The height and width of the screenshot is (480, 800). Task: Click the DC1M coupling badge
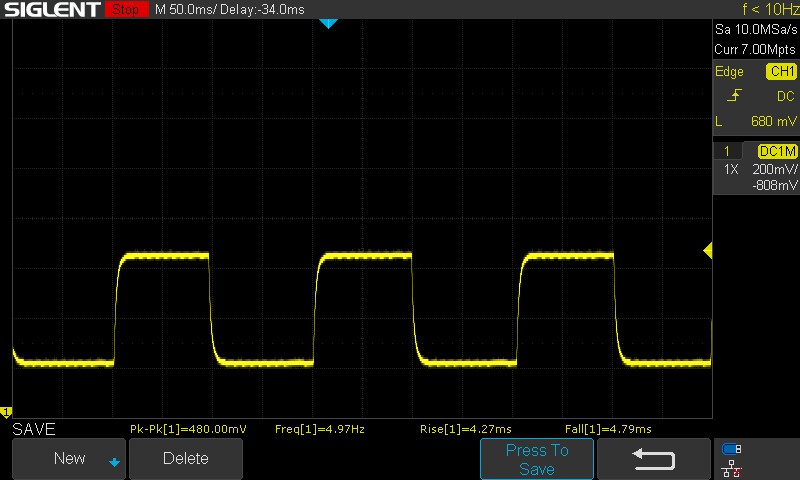tap(777, 151)
